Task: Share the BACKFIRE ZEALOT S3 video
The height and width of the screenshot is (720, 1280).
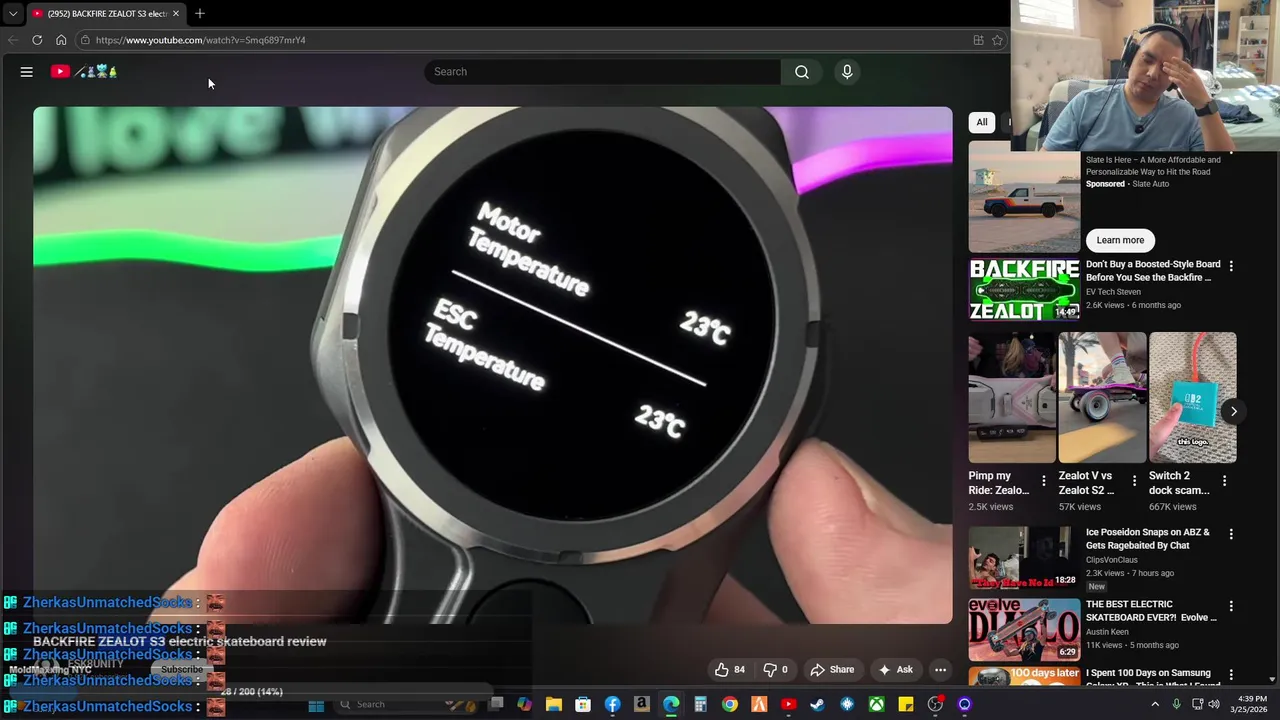Action: pos(832,670)
